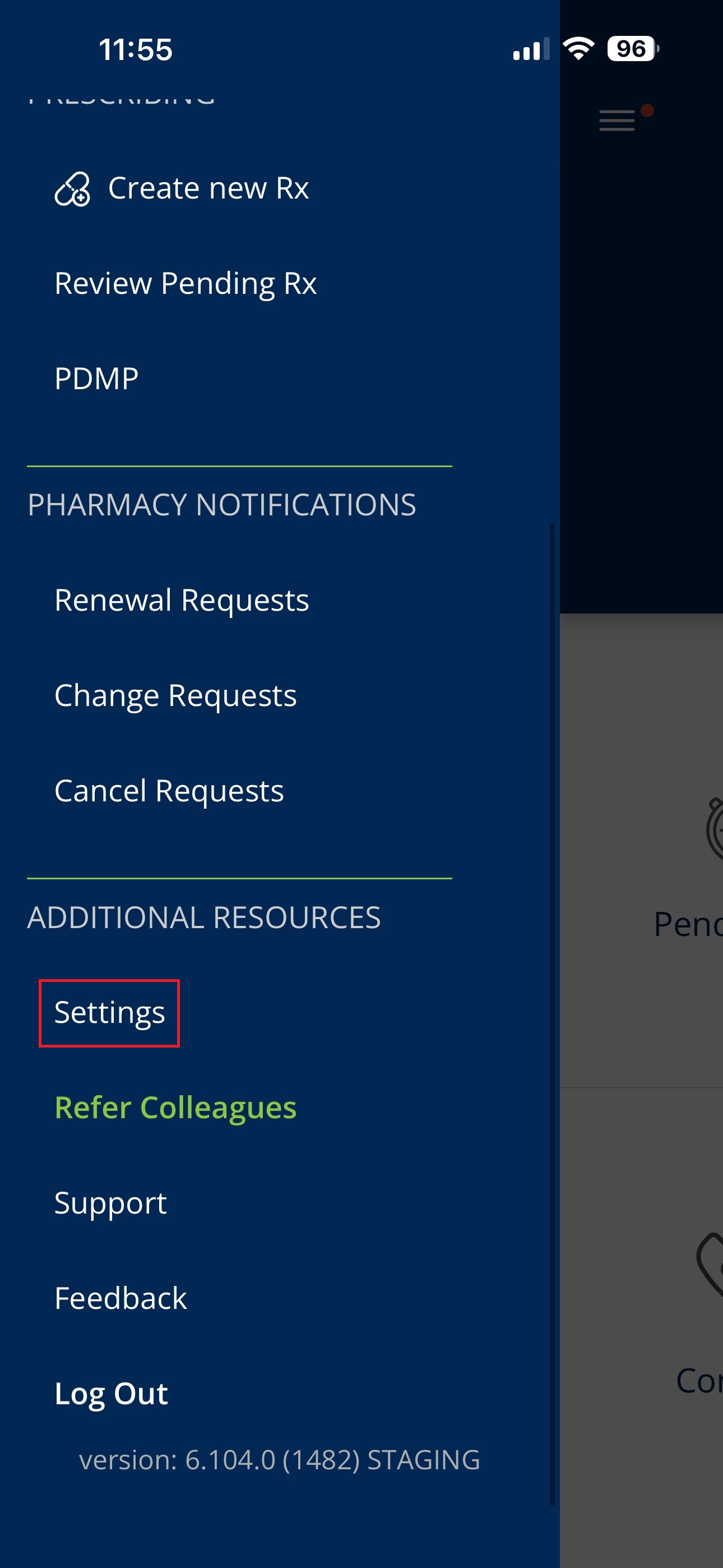Image resolution: width=723 pixels, height=1568 pixels.
Task: Select Refer Colleagues link
Action: pos(175,1108)
